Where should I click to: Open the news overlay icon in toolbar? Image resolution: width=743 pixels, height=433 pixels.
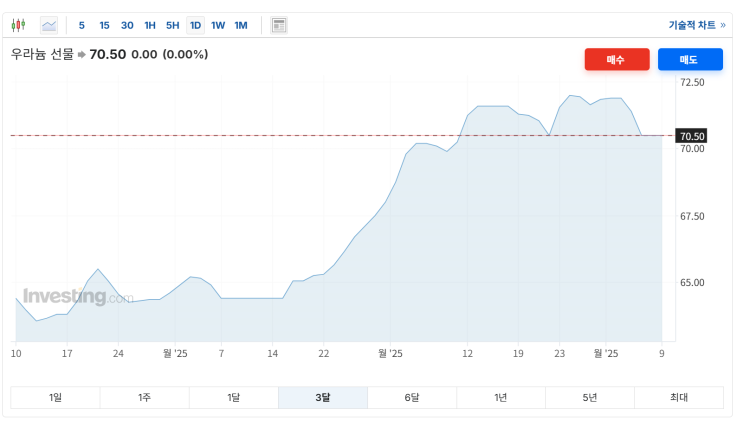click(x=279, y=25)
